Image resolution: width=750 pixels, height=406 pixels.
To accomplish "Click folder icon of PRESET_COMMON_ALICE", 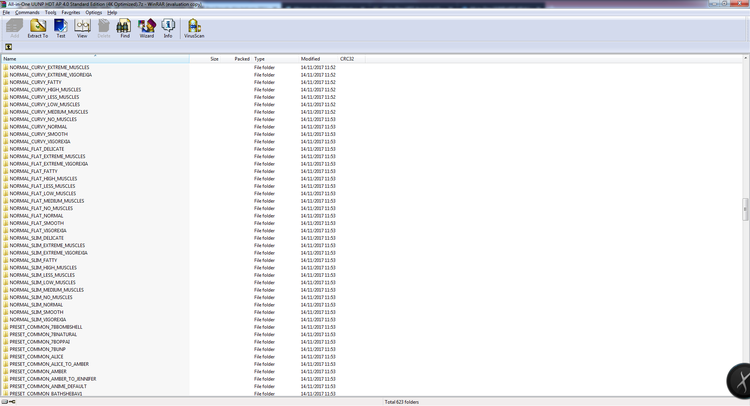I will pyautogui.click(x=6, y=356).
